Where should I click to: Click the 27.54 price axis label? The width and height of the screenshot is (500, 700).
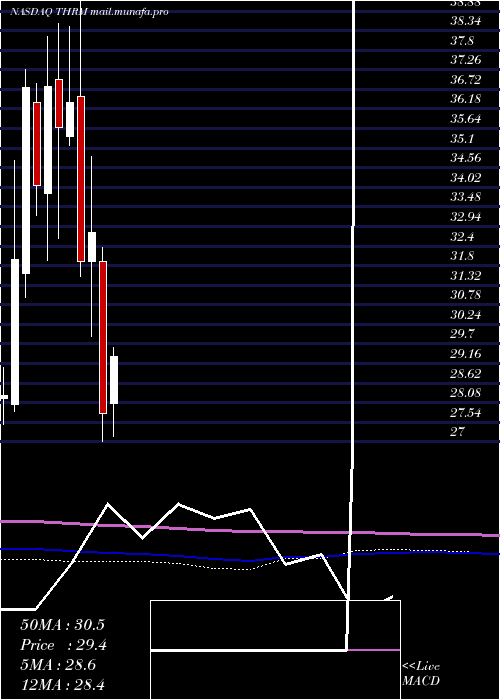click(466, 412)
